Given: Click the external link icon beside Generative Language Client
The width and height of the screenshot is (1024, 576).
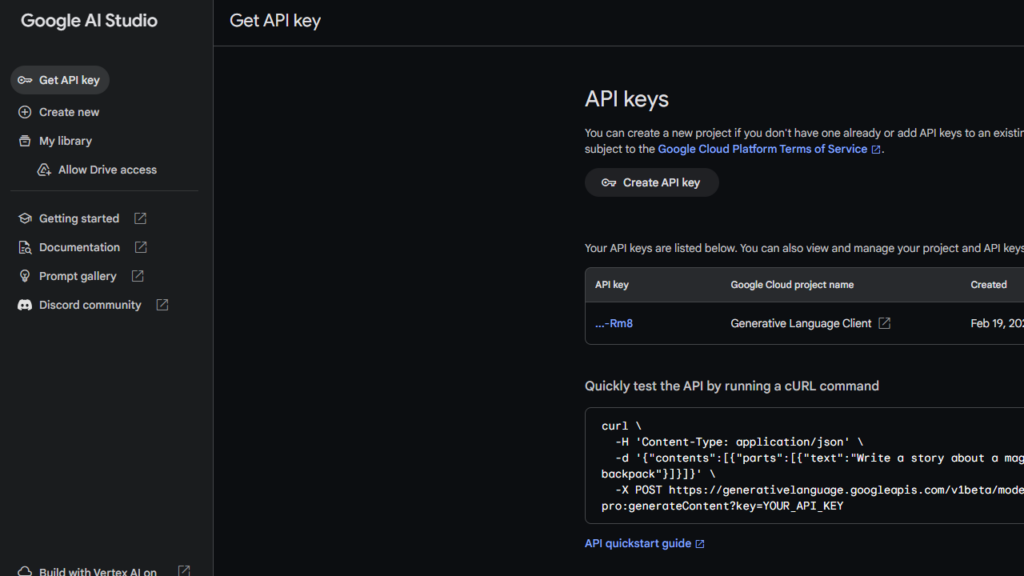Looking at the screenshot, I should [885, 322].
